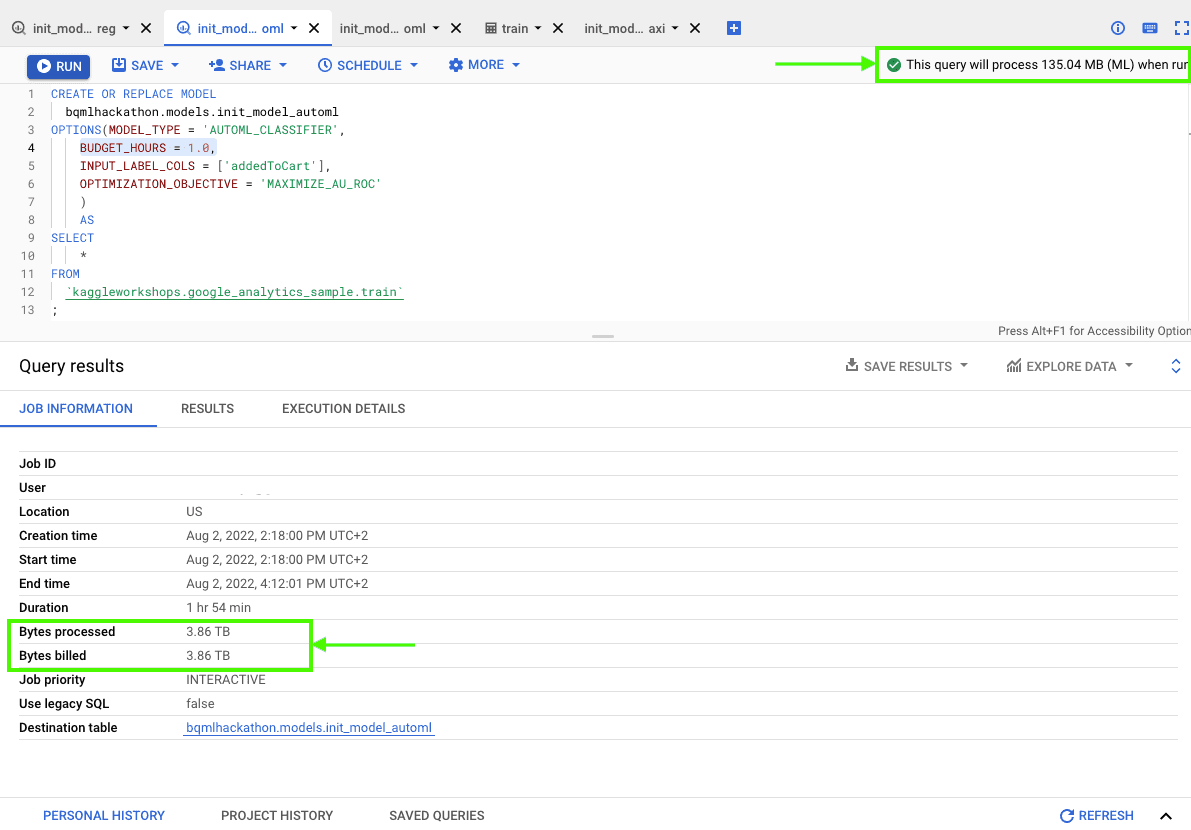The height and width of the screenshot is (830, 1191).
Task: Click the query icon on init_mod... reg tab
Action: [x=19, y=28]
